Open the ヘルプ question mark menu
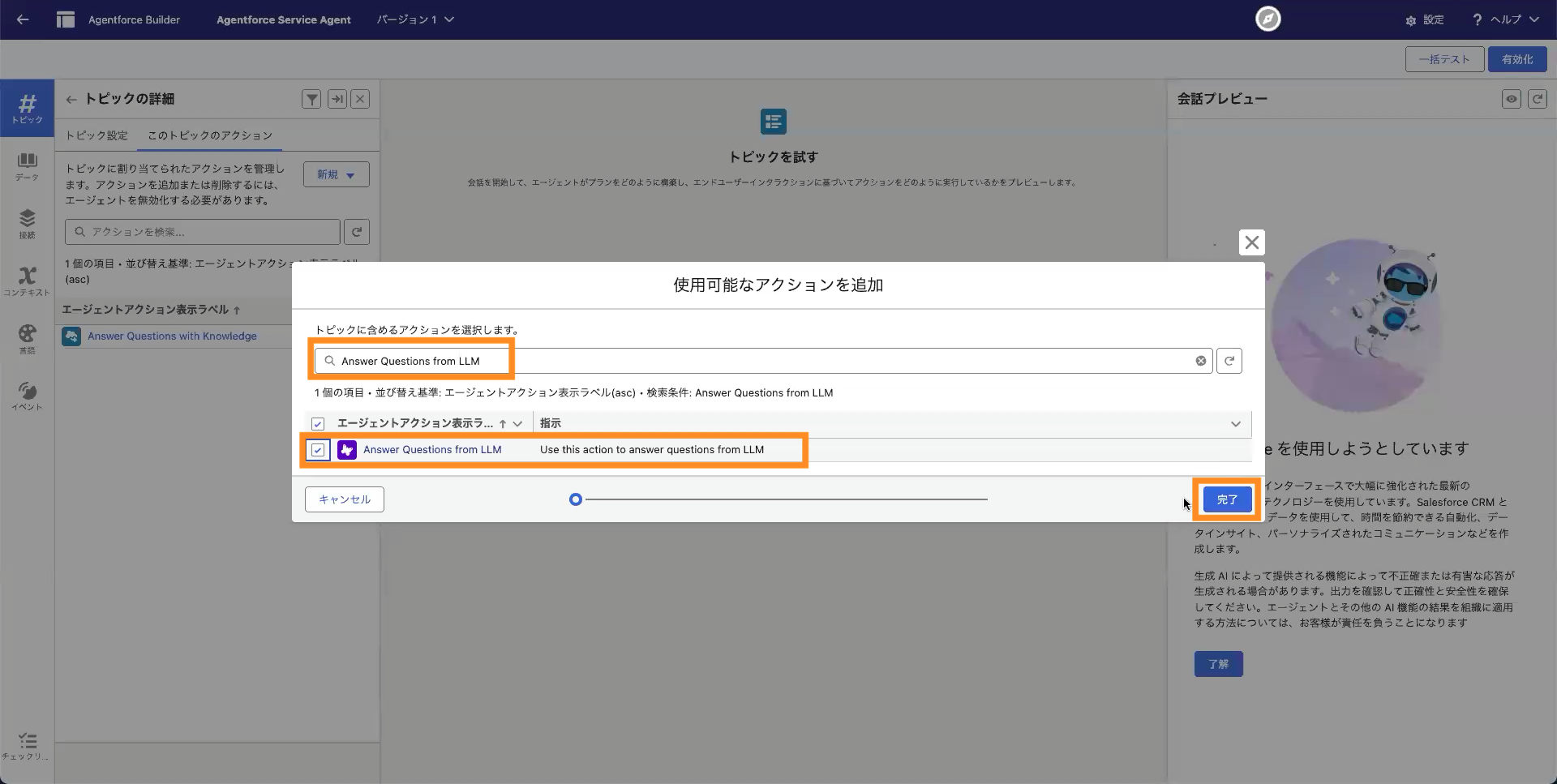1557x784 pixels. click(1505, 19)
